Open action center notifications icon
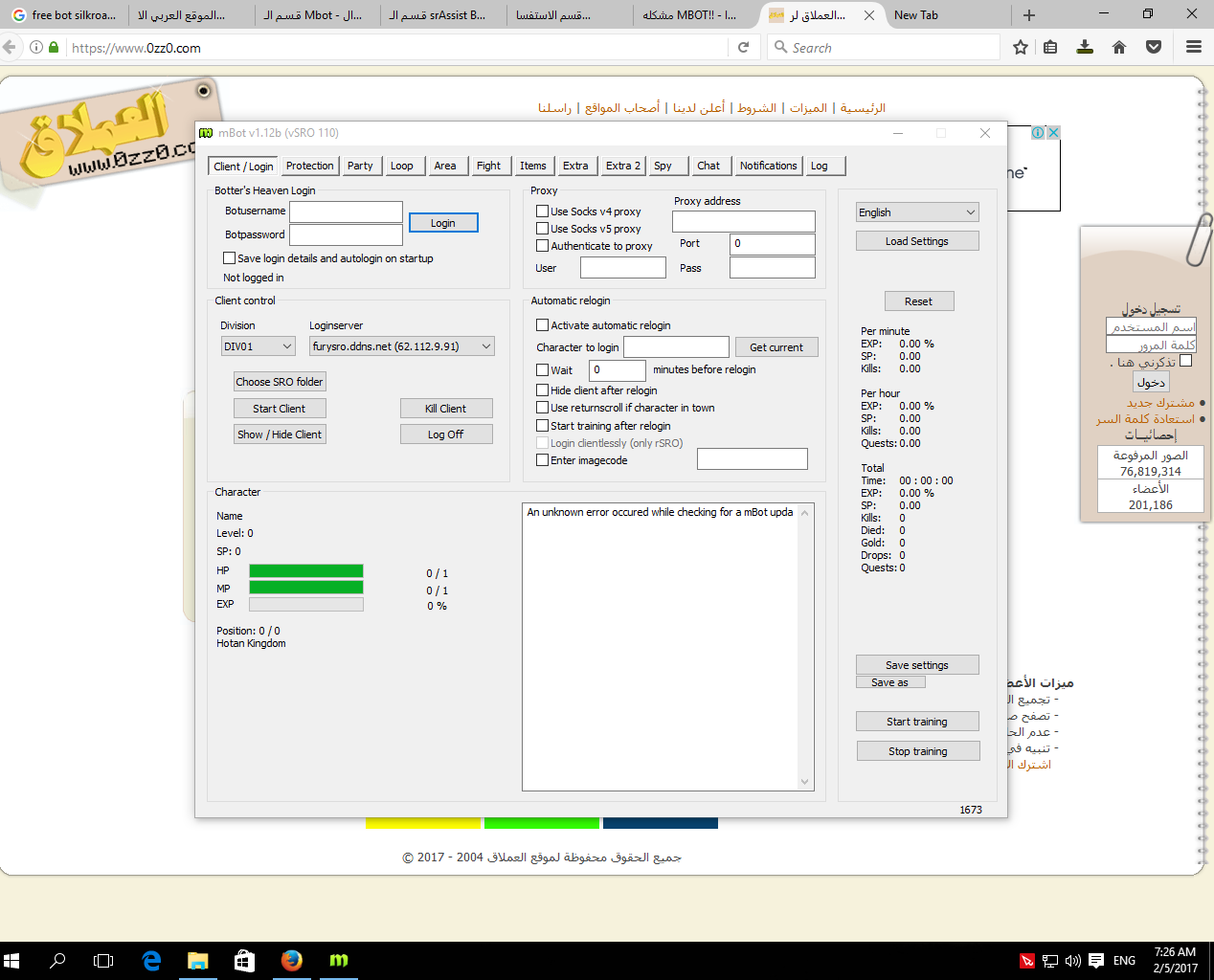 click(1096, 961)
